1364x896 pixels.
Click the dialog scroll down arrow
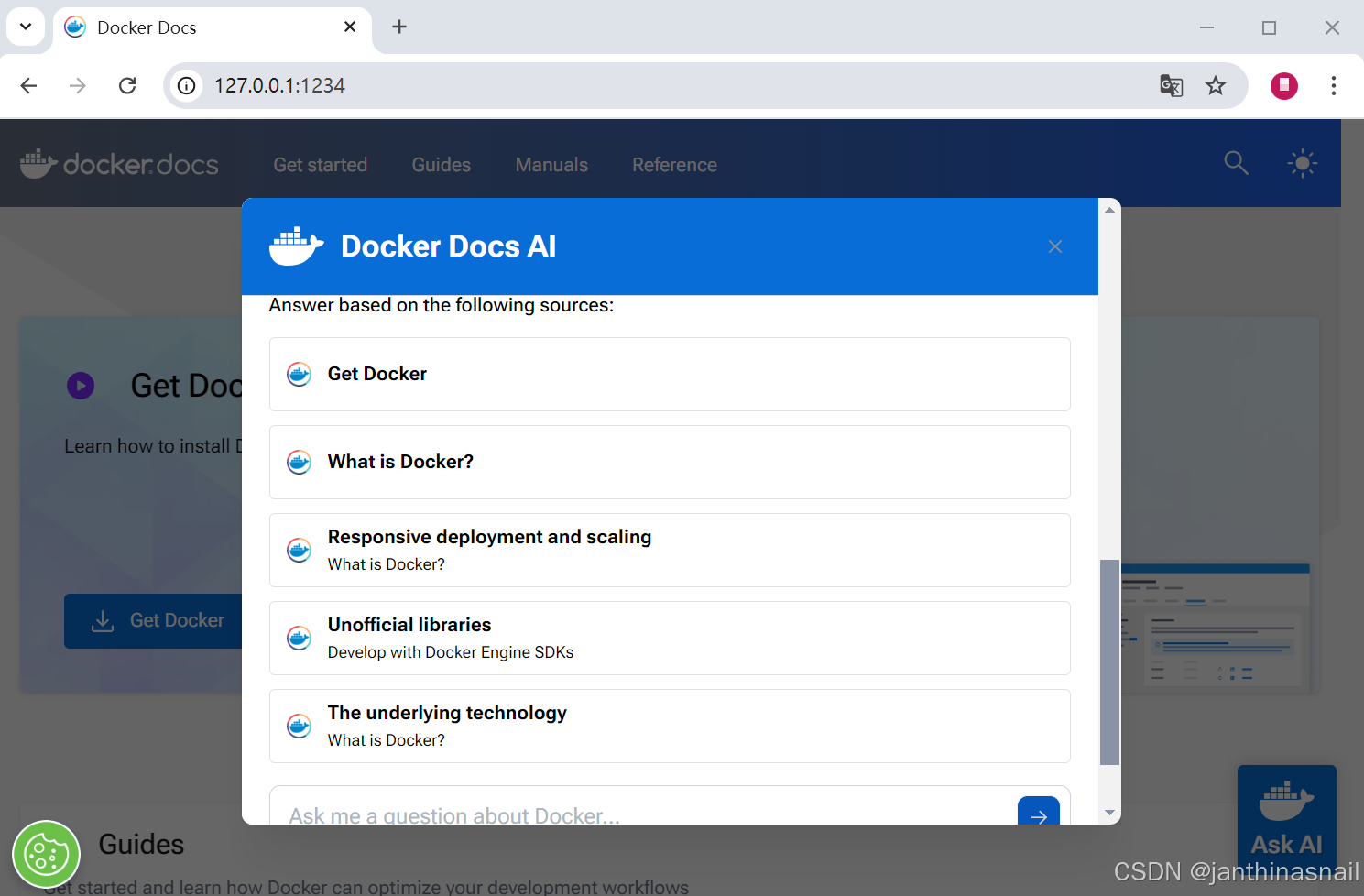pos(1109,813)
